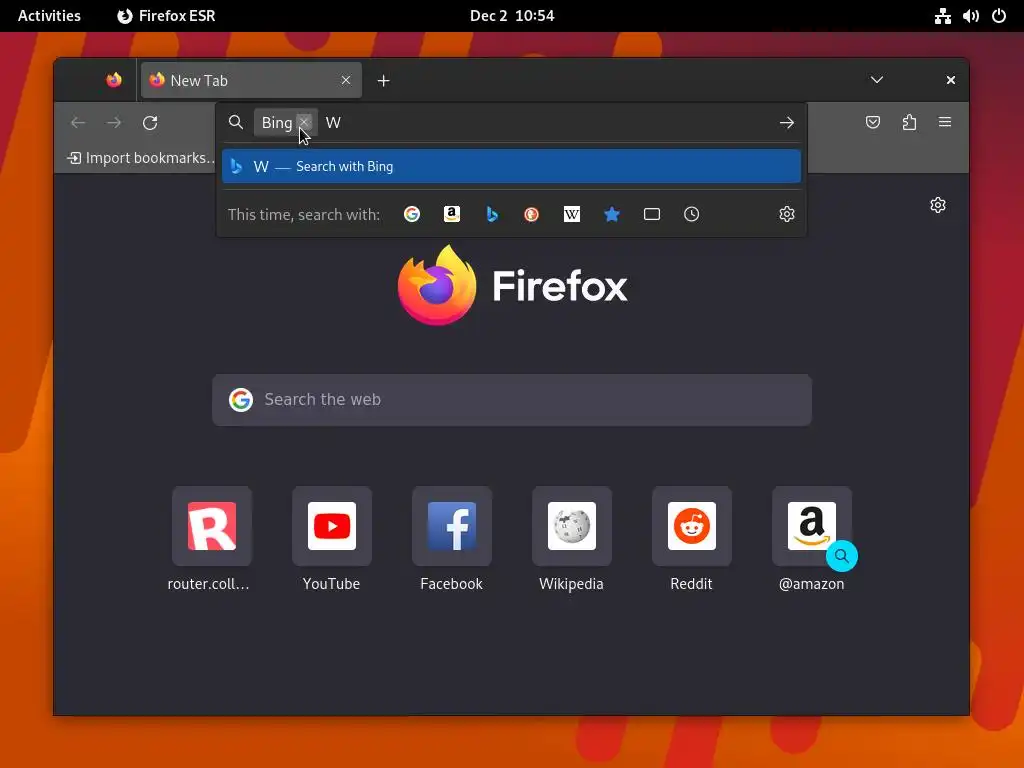Open the Extensions puzzle icon
The image size is (1024, 768).
tap(909, 122)
